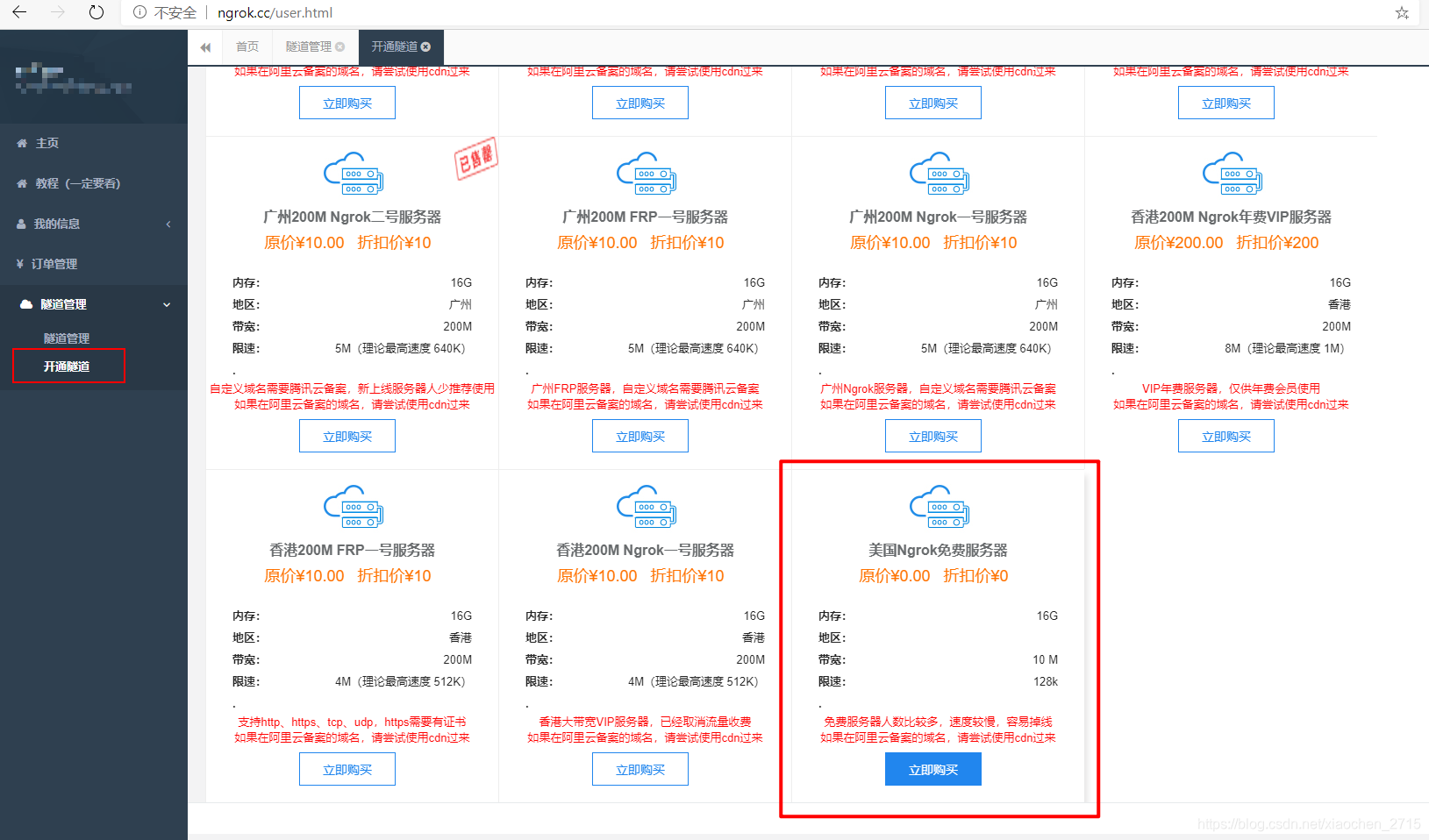
Task: Click server icon of 广州200M FRP一号服务器
Action: (646, 174)
